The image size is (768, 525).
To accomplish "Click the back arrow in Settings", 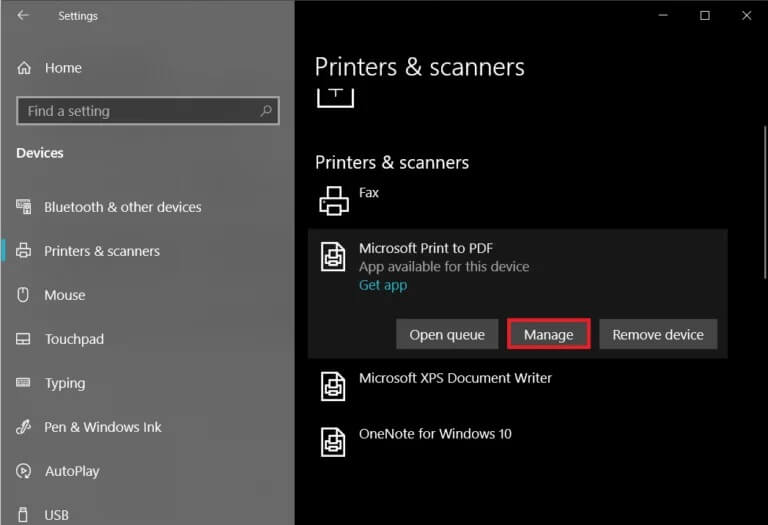I will 23,16.
